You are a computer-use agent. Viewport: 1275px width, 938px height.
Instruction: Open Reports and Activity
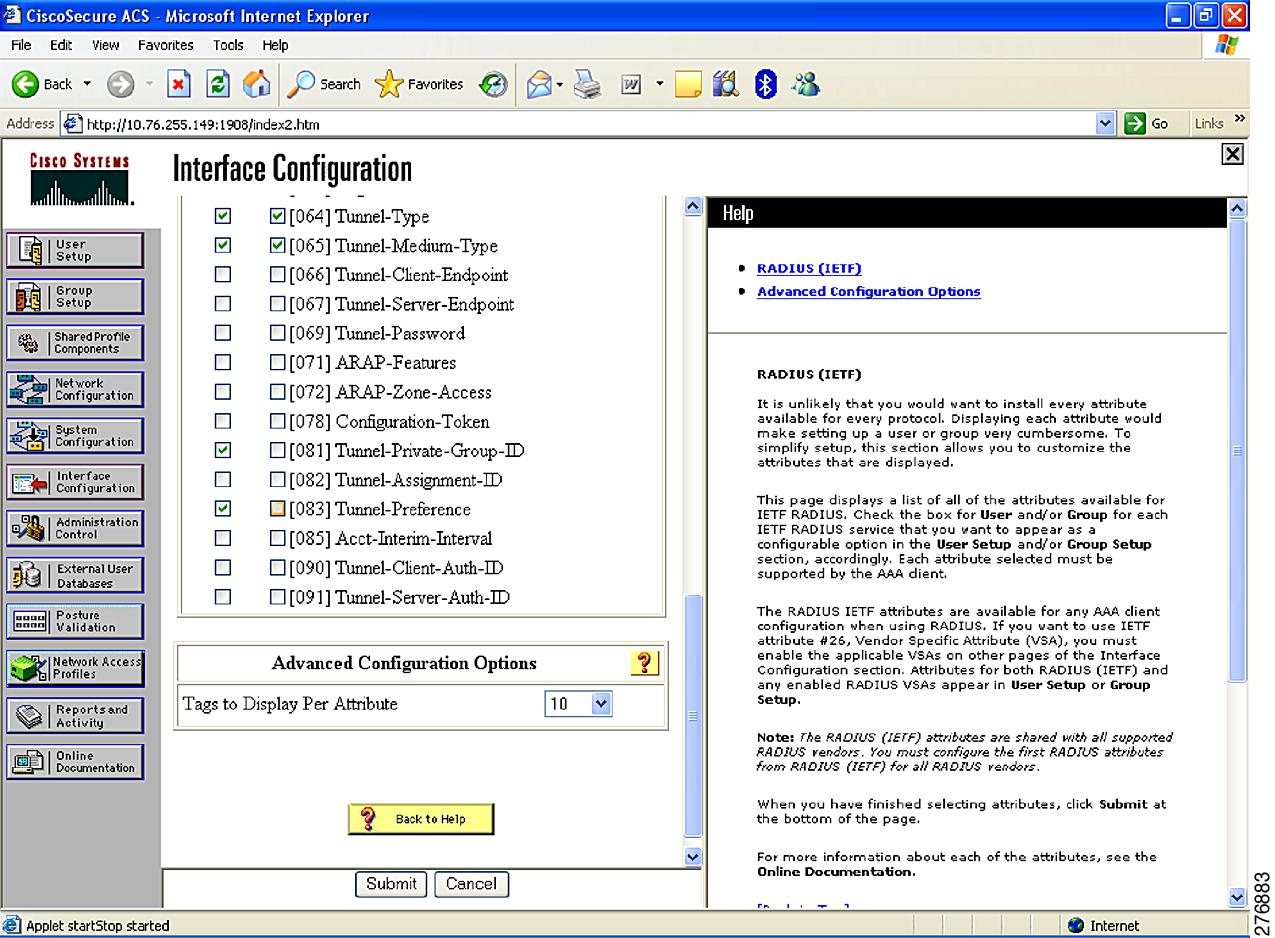coord(75,715)
